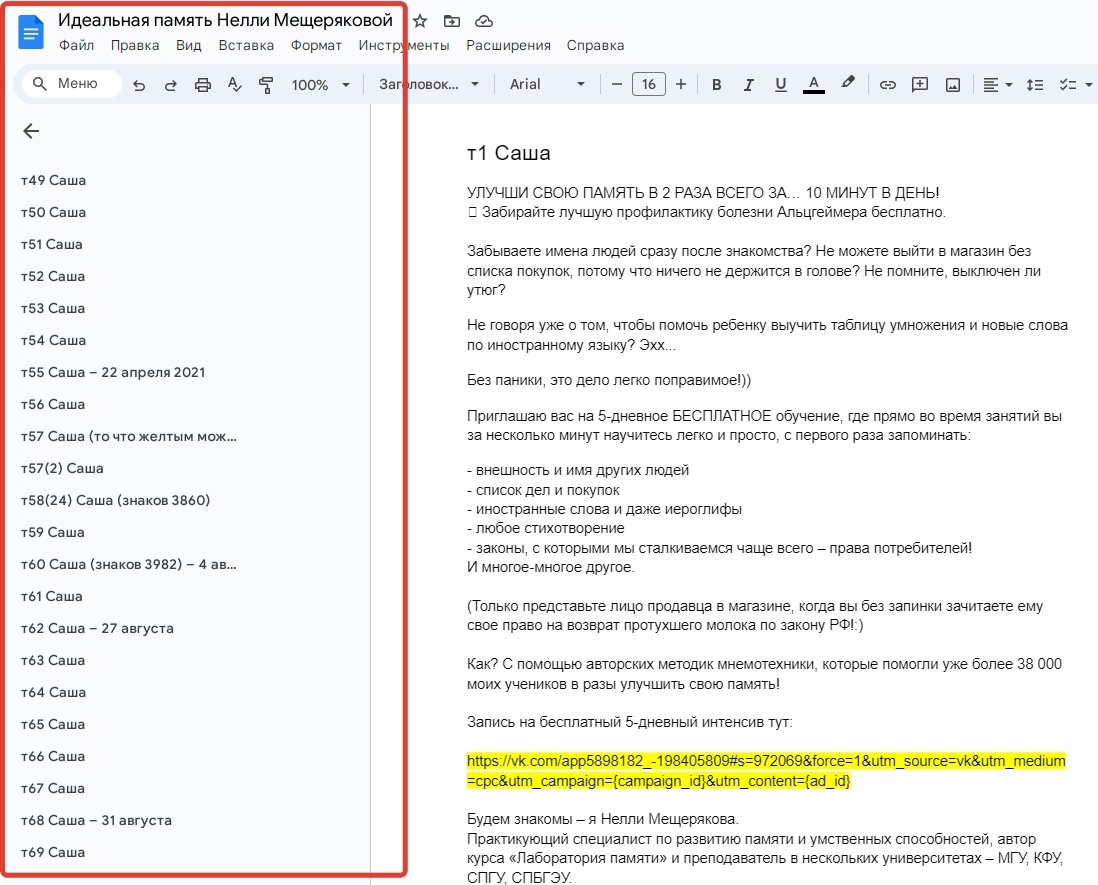Go to heading т60 Саша (знаков 3982)
The image size is (1098, 885).
[x=129, y=564]
